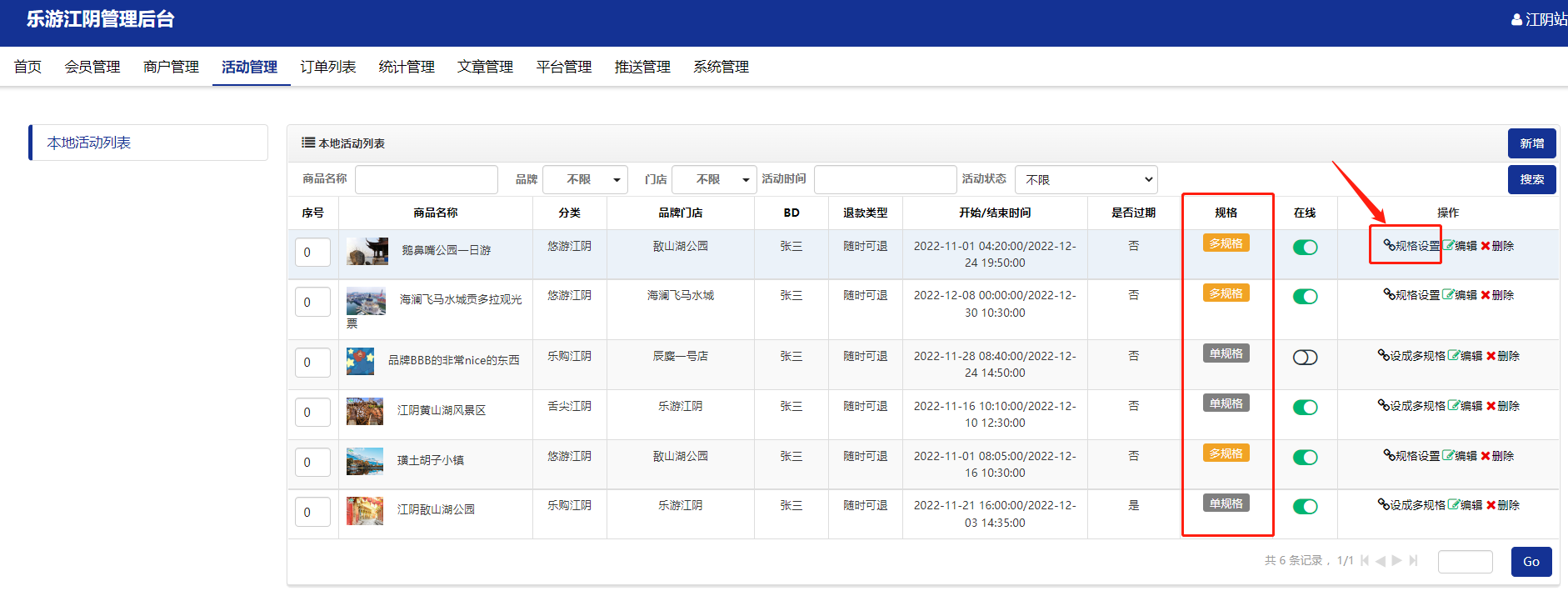
Task: Go to last page pagination icon
Action: coord(1414,561)
